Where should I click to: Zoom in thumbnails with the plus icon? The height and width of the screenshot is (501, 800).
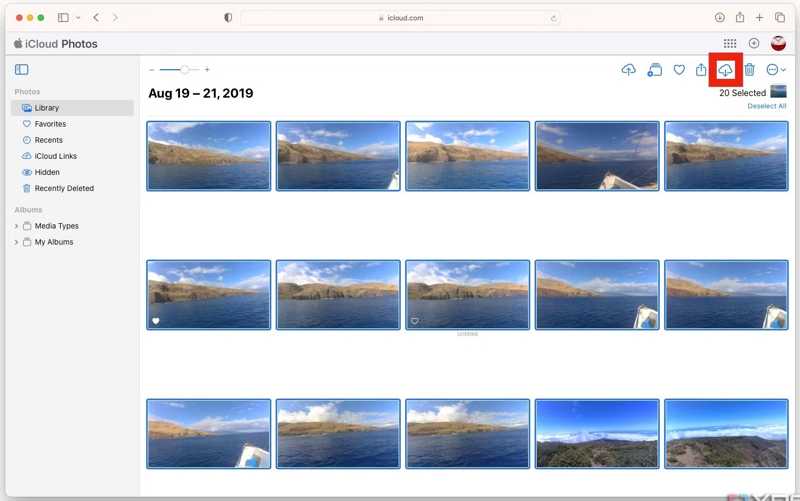click(x=207, y=69)
